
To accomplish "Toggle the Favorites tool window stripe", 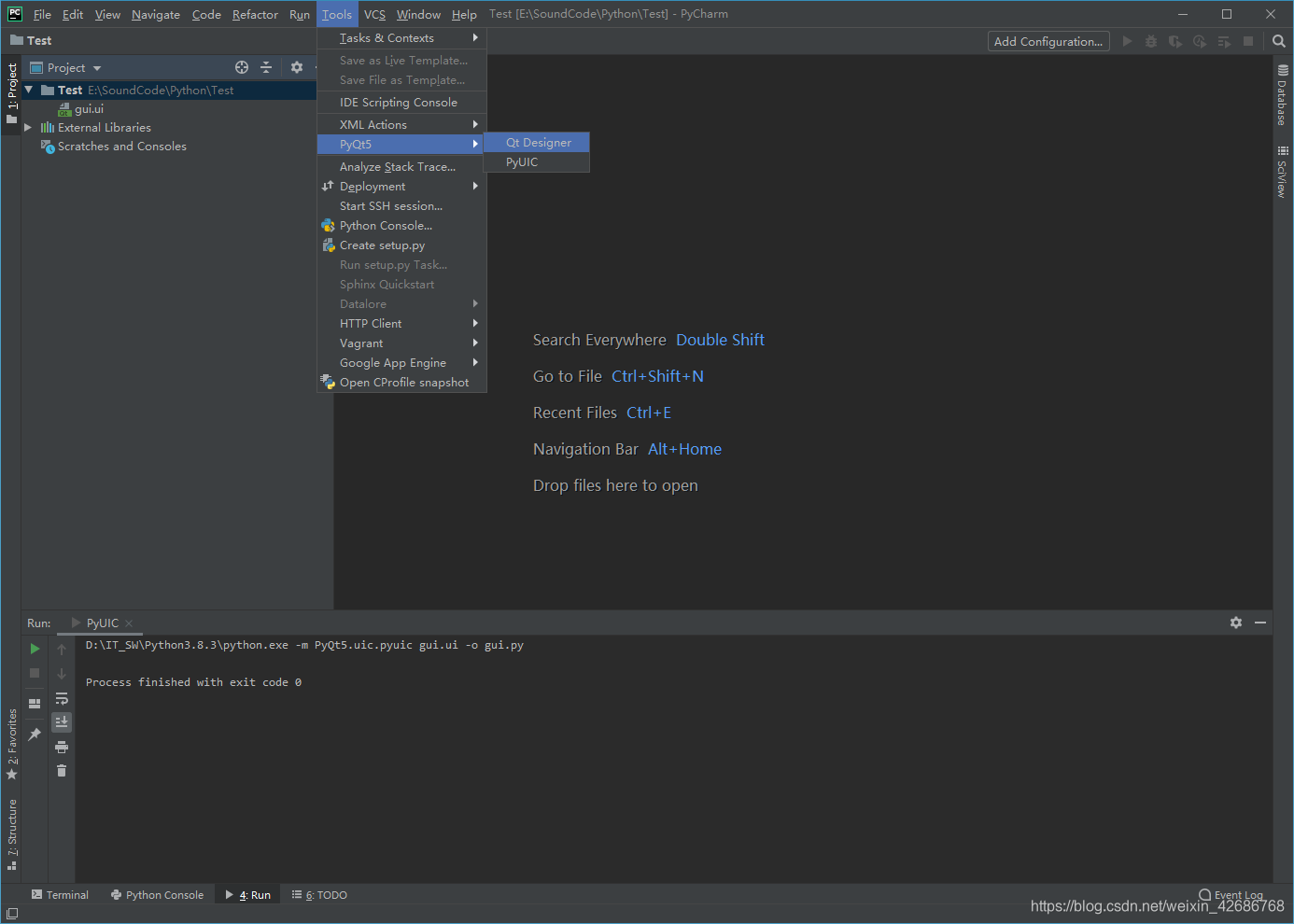I will 11,744.
